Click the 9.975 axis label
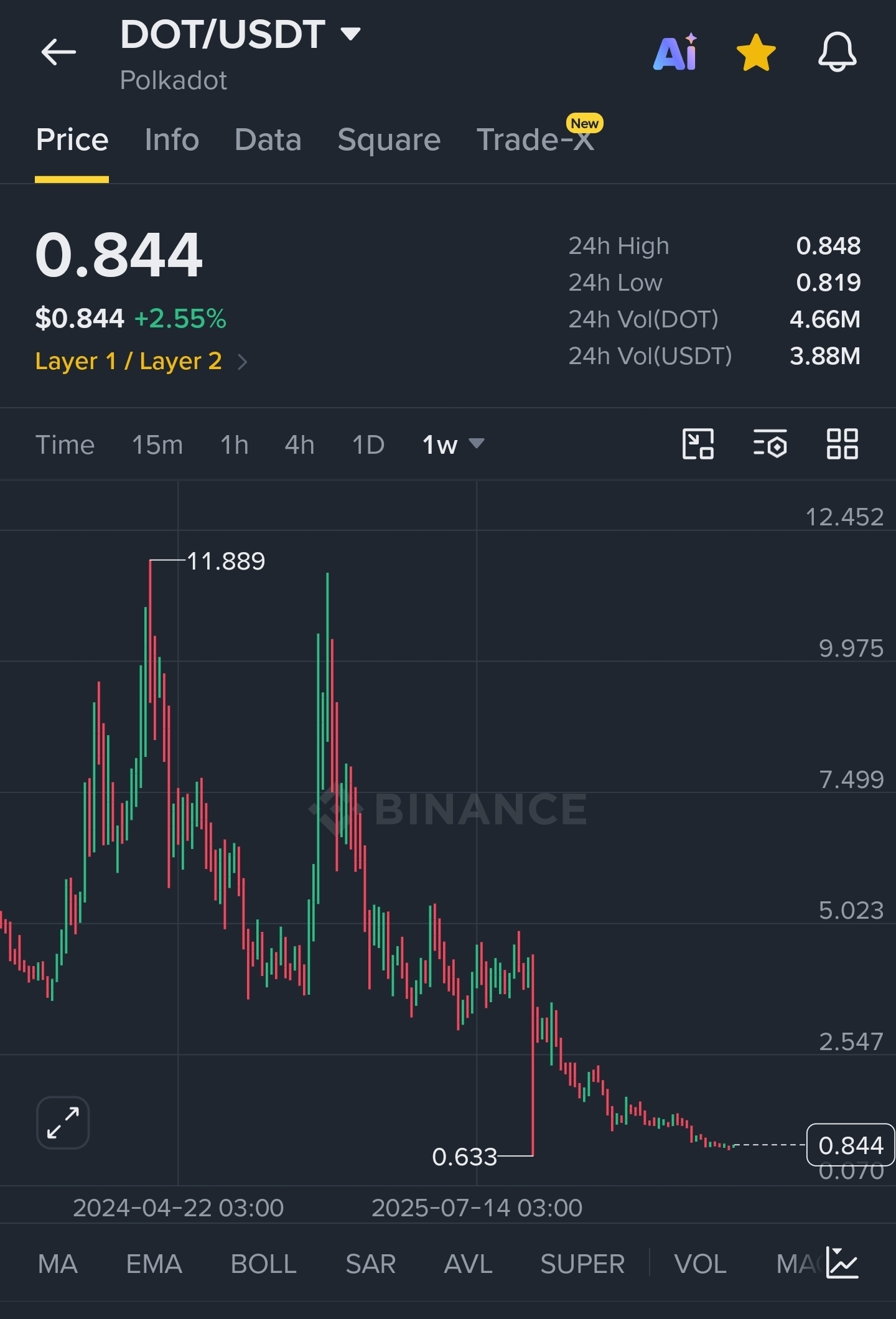The width and height of the screenshot is (896, 1319). click(x=851, y=649)
